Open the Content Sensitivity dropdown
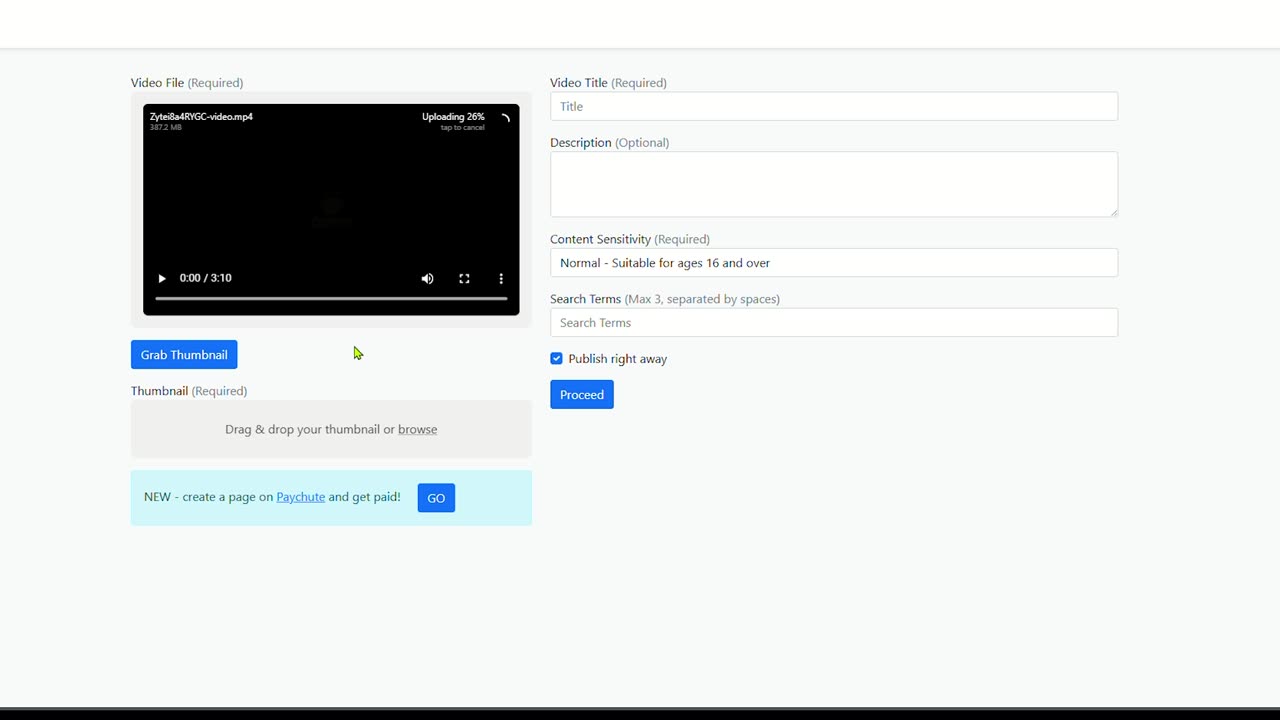 pyautogui.click(x=834, y=263)
